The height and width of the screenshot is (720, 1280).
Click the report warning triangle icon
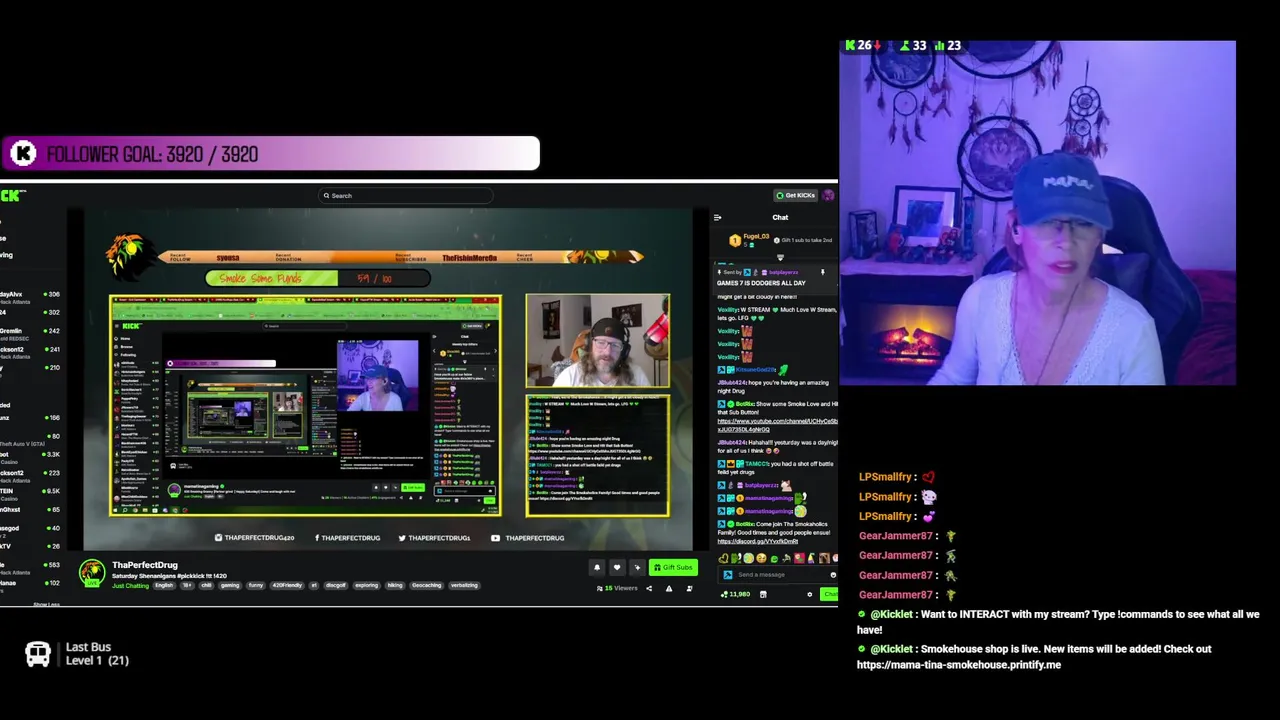pyautogui.click(x=669, y=588)
